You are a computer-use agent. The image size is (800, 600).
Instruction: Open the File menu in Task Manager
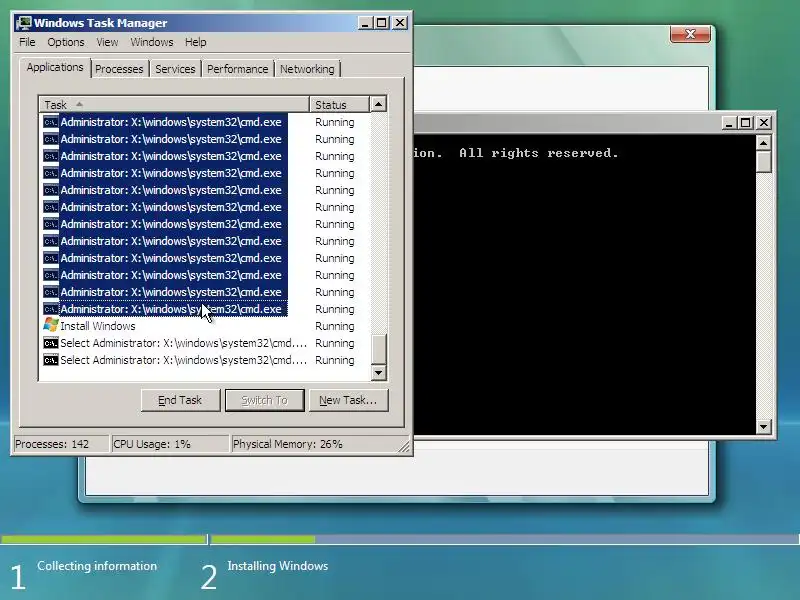pyautogui.click(x=27, y=42)
